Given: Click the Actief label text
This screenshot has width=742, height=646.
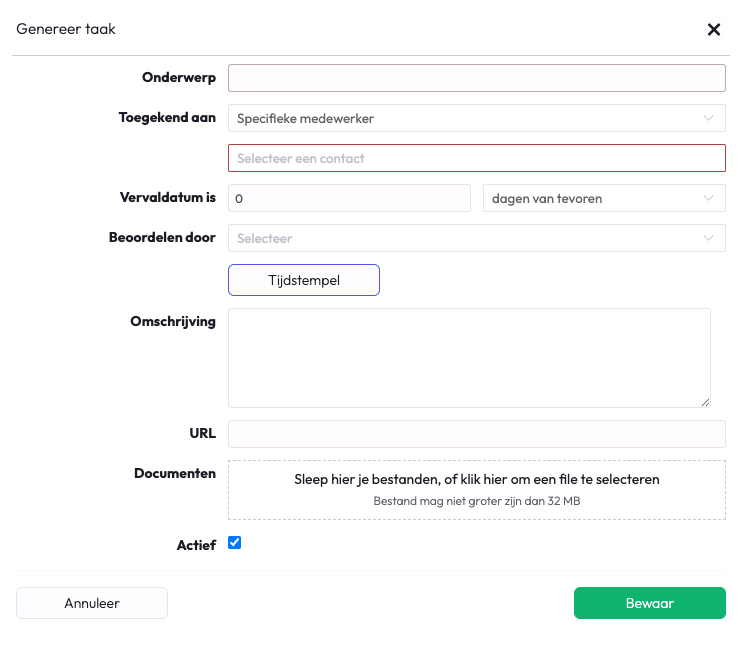Looking at the screenshot, I should coord(196,546).
